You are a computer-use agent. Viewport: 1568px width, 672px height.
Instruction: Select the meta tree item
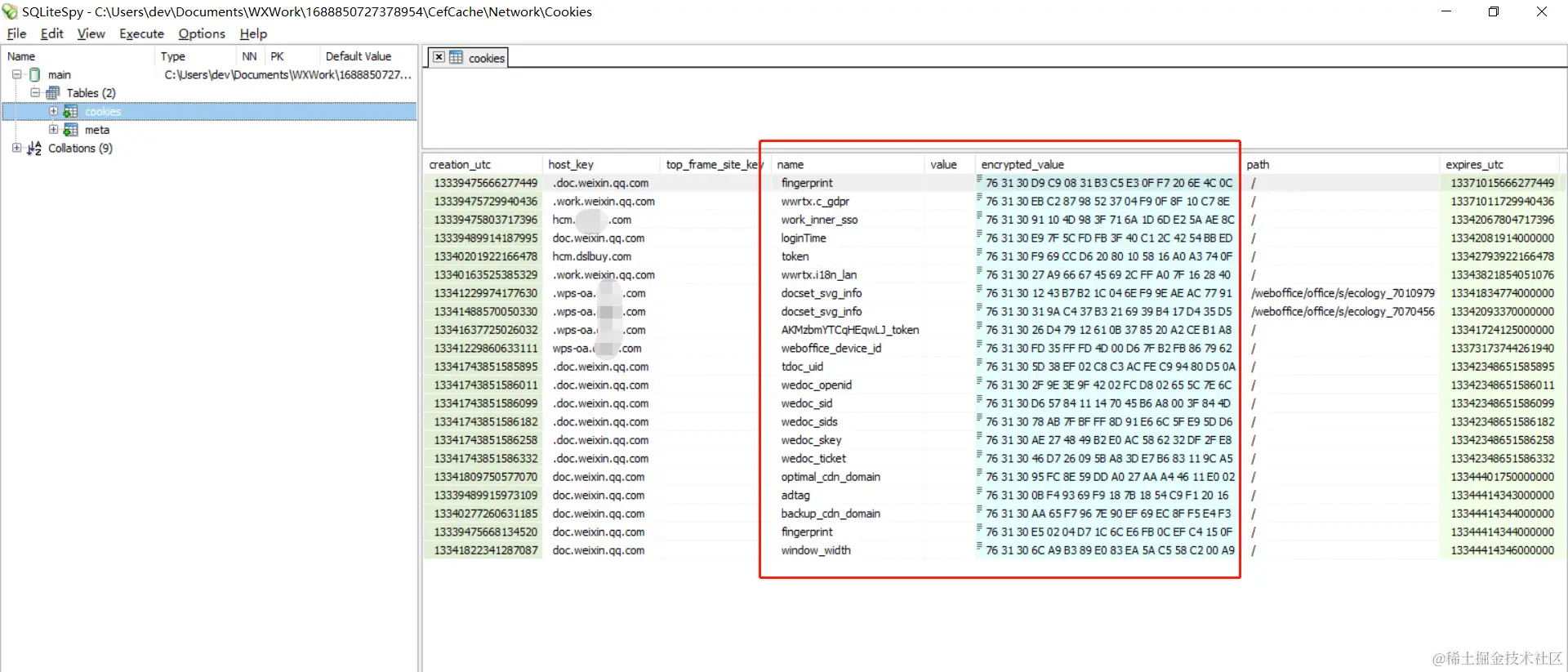(x=97, y=130)
